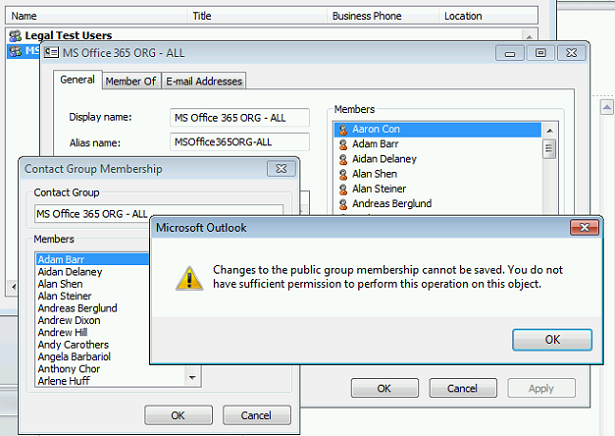This screenshot has width=615, height=436.
Task: Maximize the MS Office 365 ORG properties window
Action: click(x=540, y=53)
